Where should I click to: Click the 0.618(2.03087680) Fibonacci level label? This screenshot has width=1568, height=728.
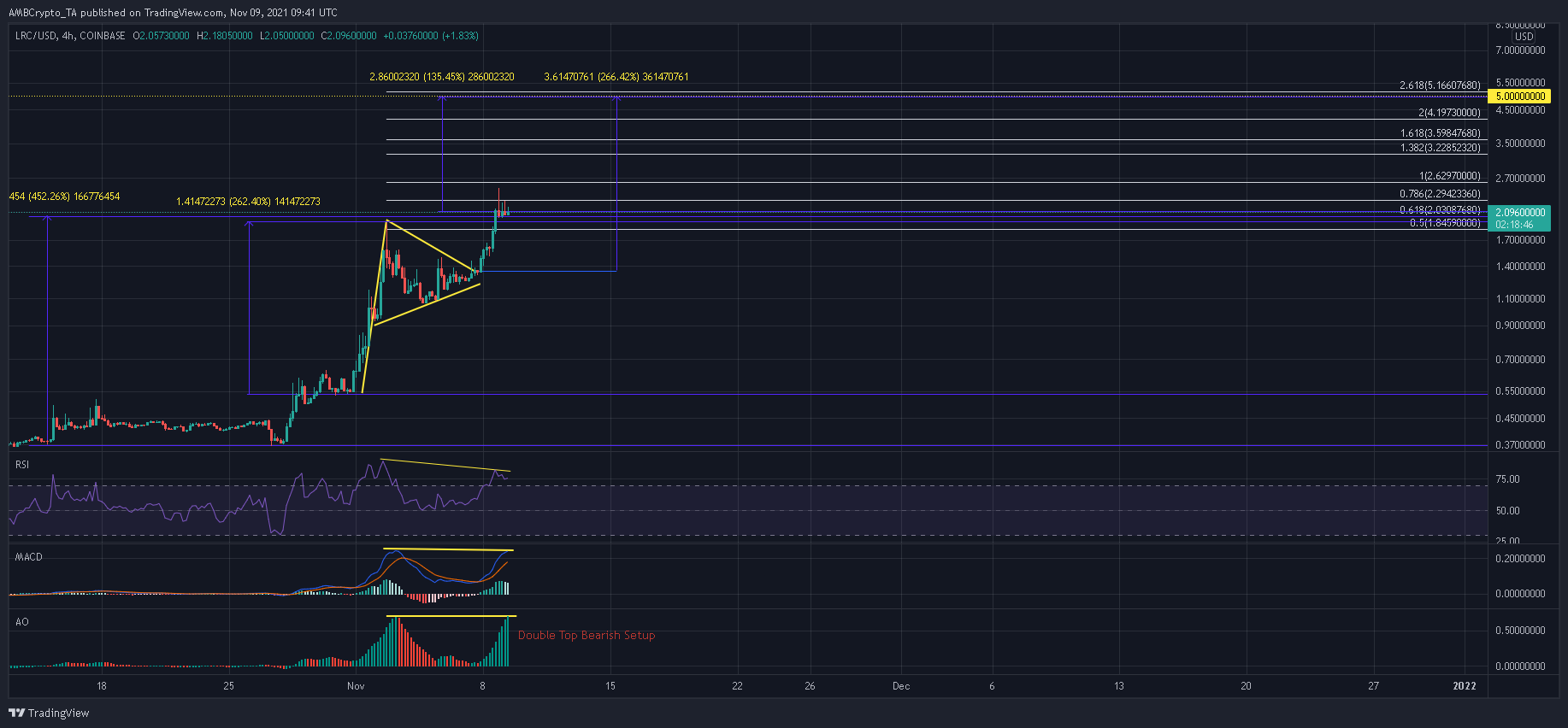click(x=1440, y=210)
